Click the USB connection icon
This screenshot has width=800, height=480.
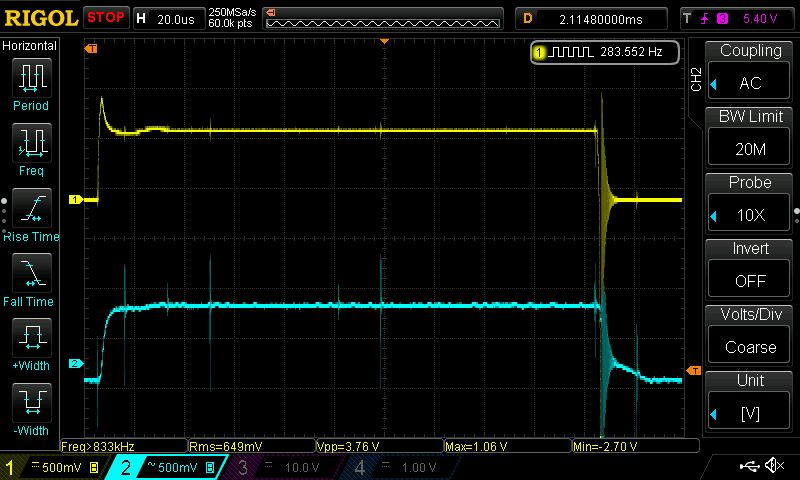tap(749, 465)
